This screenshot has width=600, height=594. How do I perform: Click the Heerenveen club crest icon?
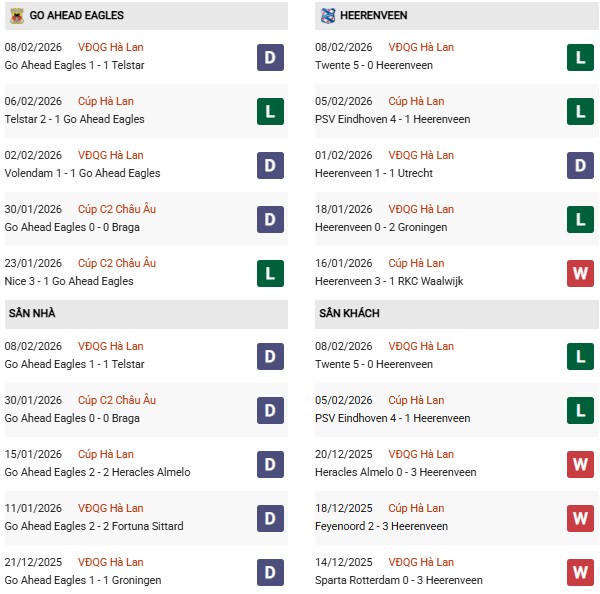tap(327, 15)
